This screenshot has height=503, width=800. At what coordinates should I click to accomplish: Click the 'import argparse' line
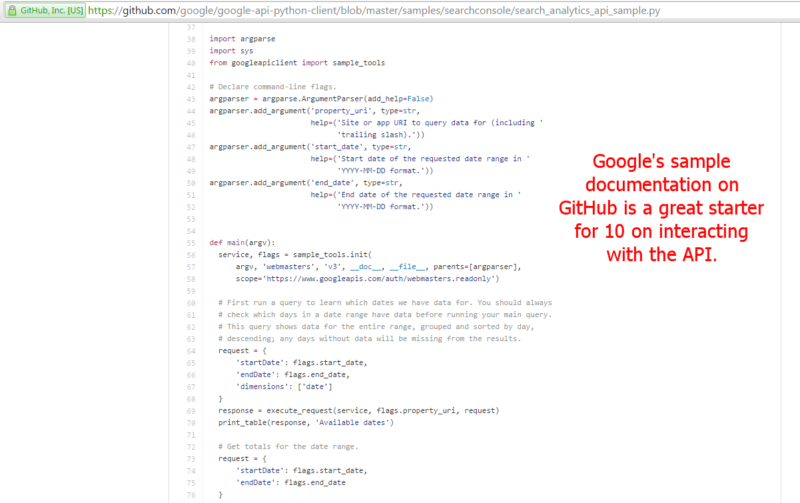242,39
